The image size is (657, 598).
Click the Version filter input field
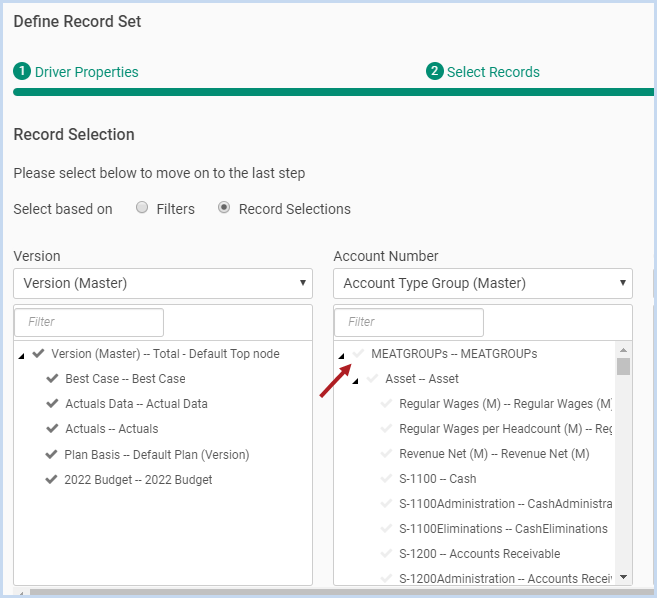coord(89,322)
